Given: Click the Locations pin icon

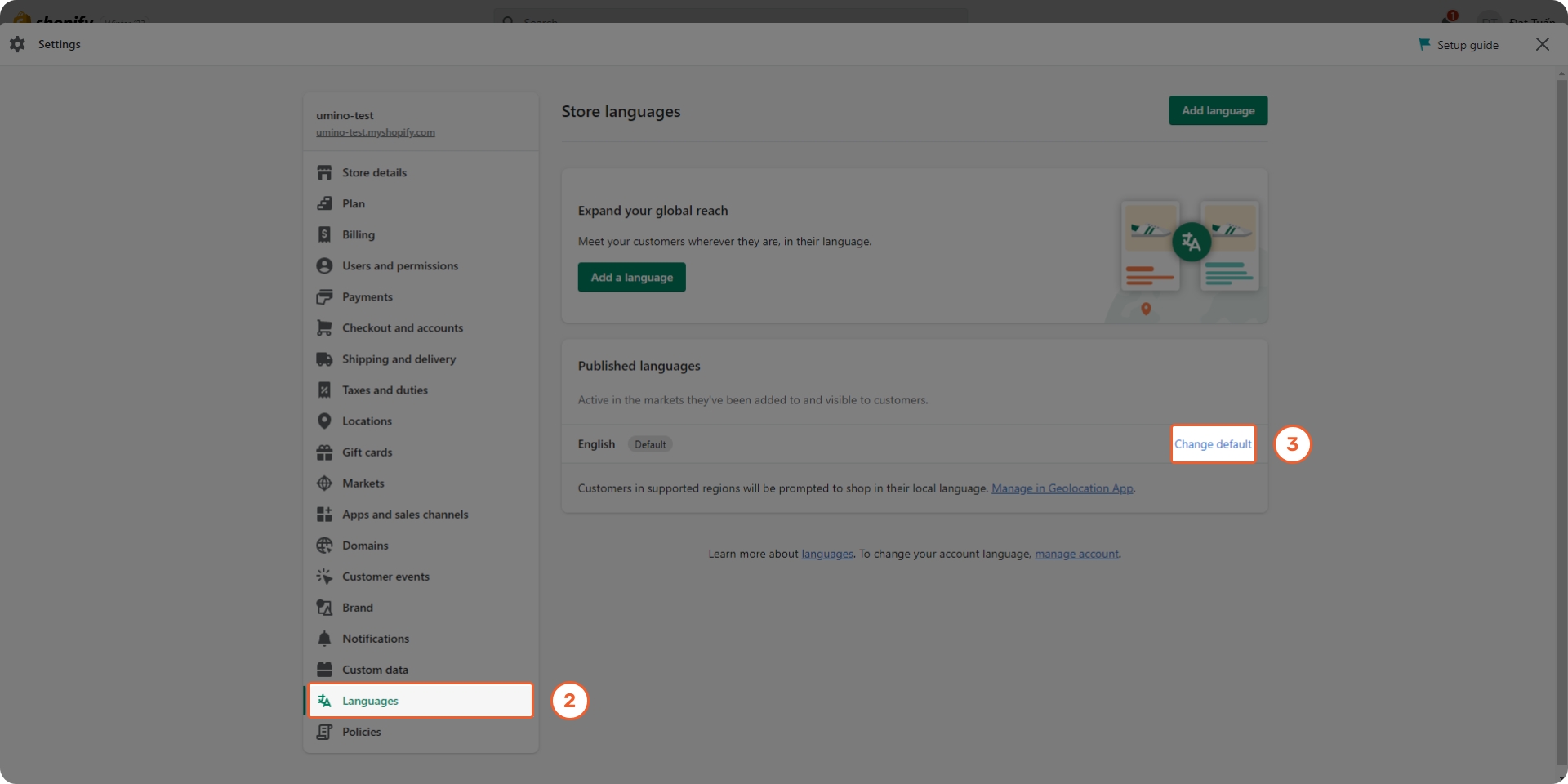Looking at the screenshot, I should point(324,421).
